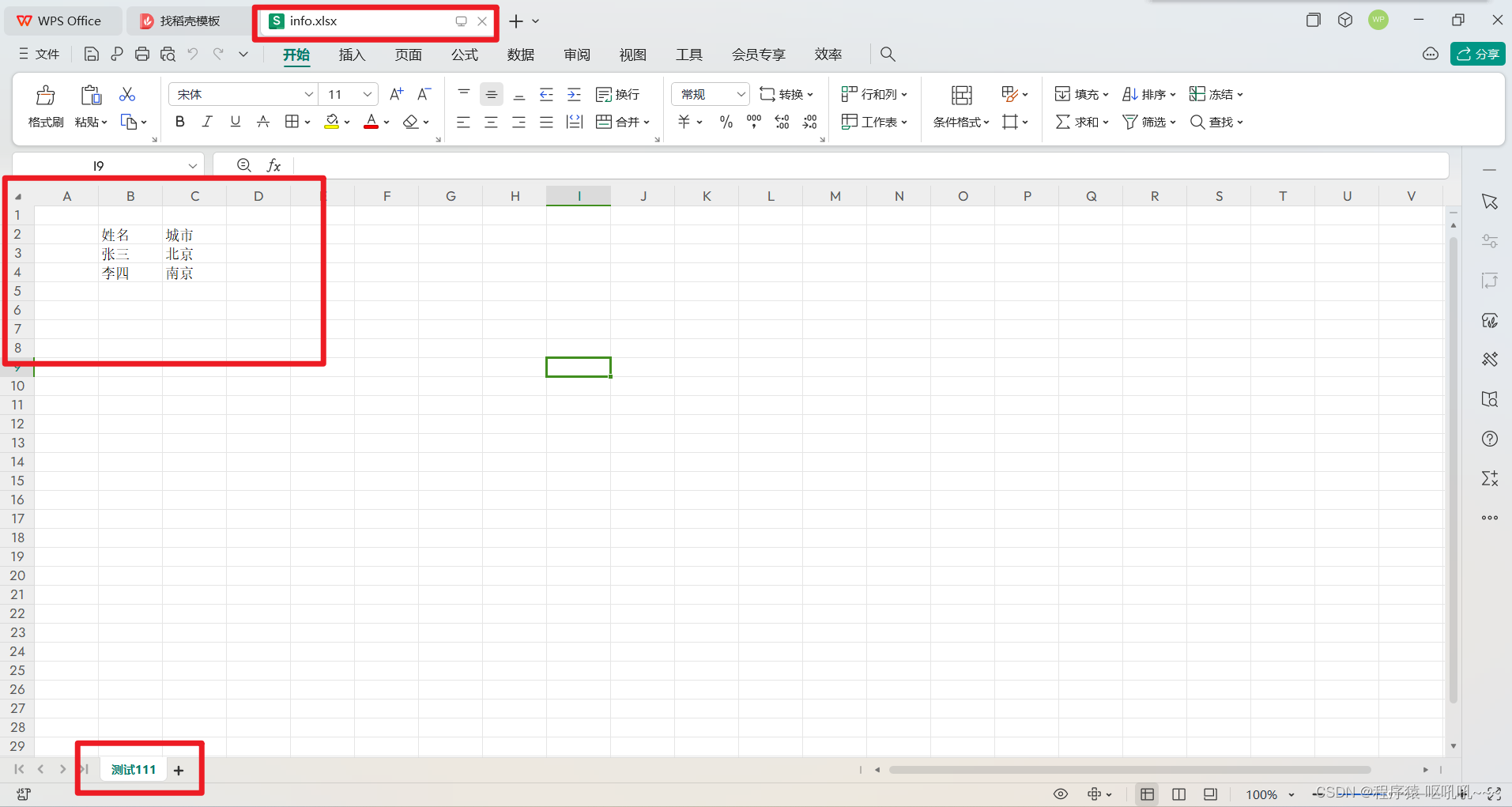Open the sidebar more options dots

1490,518
